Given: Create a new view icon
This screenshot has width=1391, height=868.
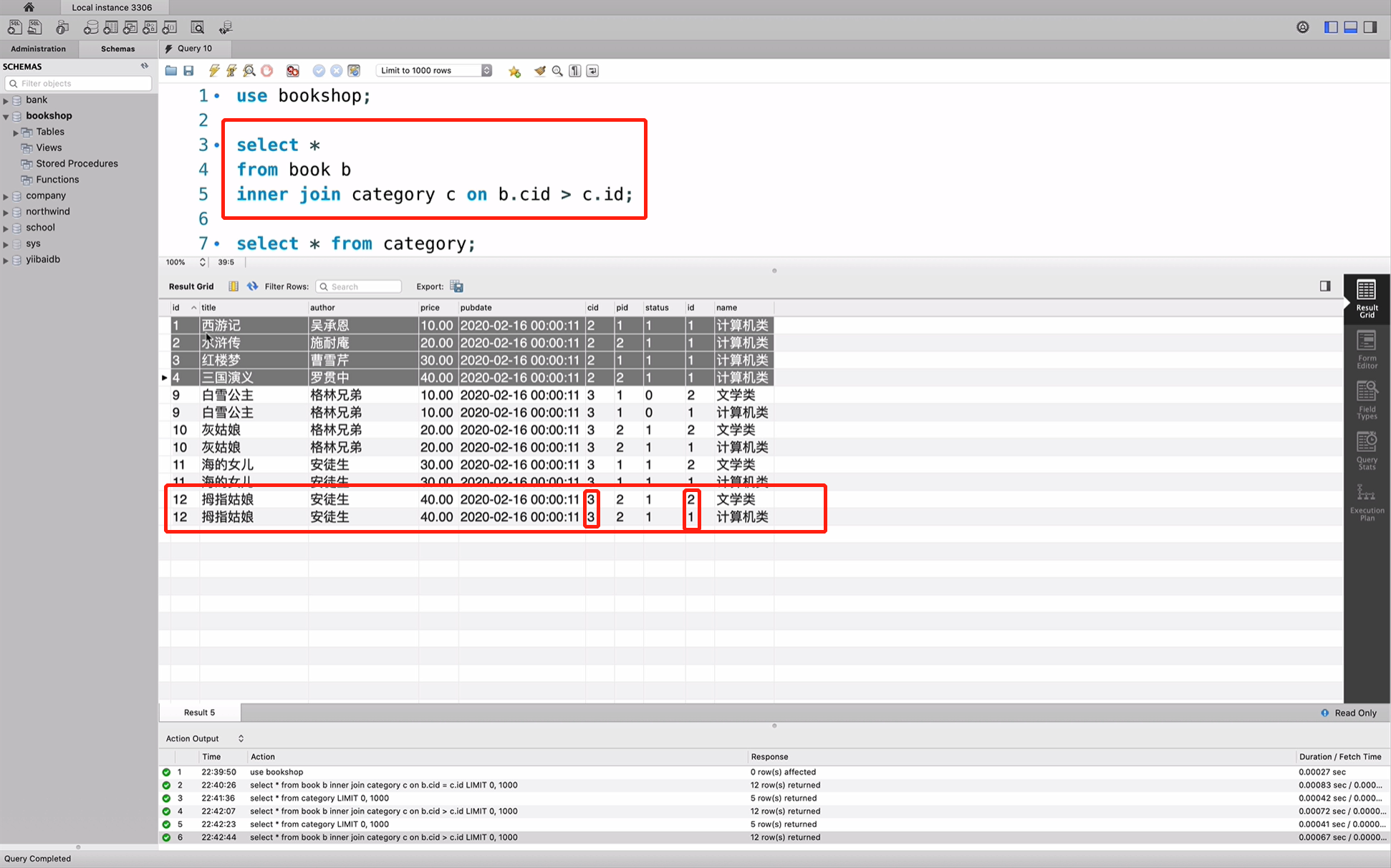Looking at the screenshot, I should (130, 27).
